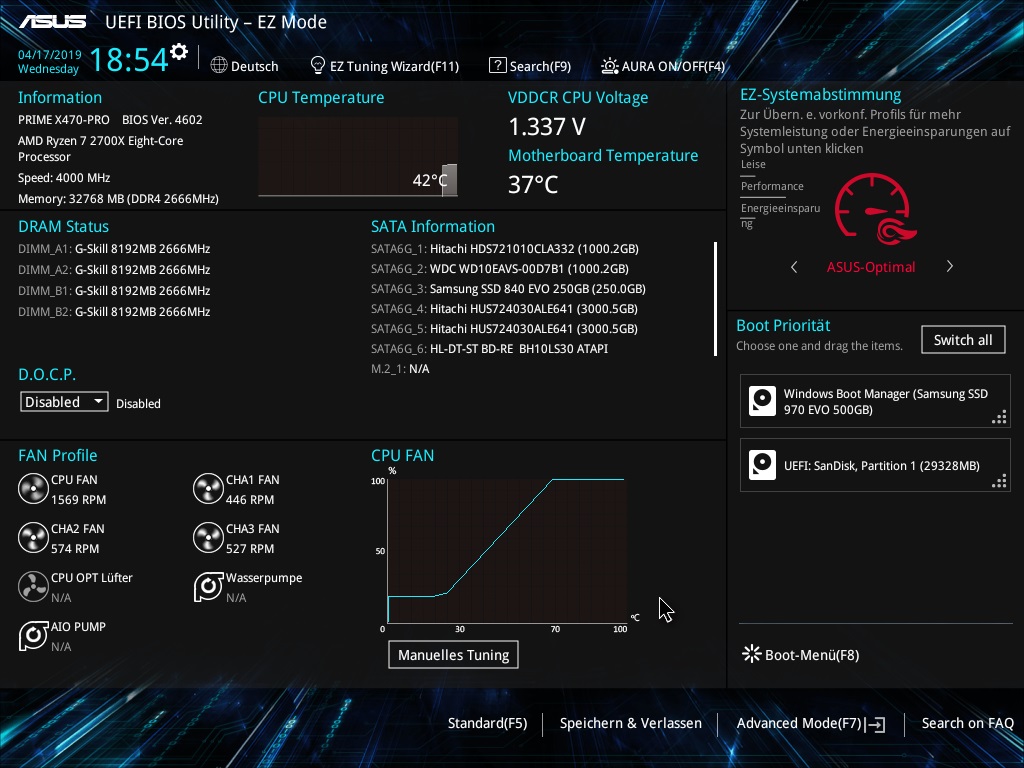Load Standard(F5) defaults
1024x768 pixels.
[487, 723]
